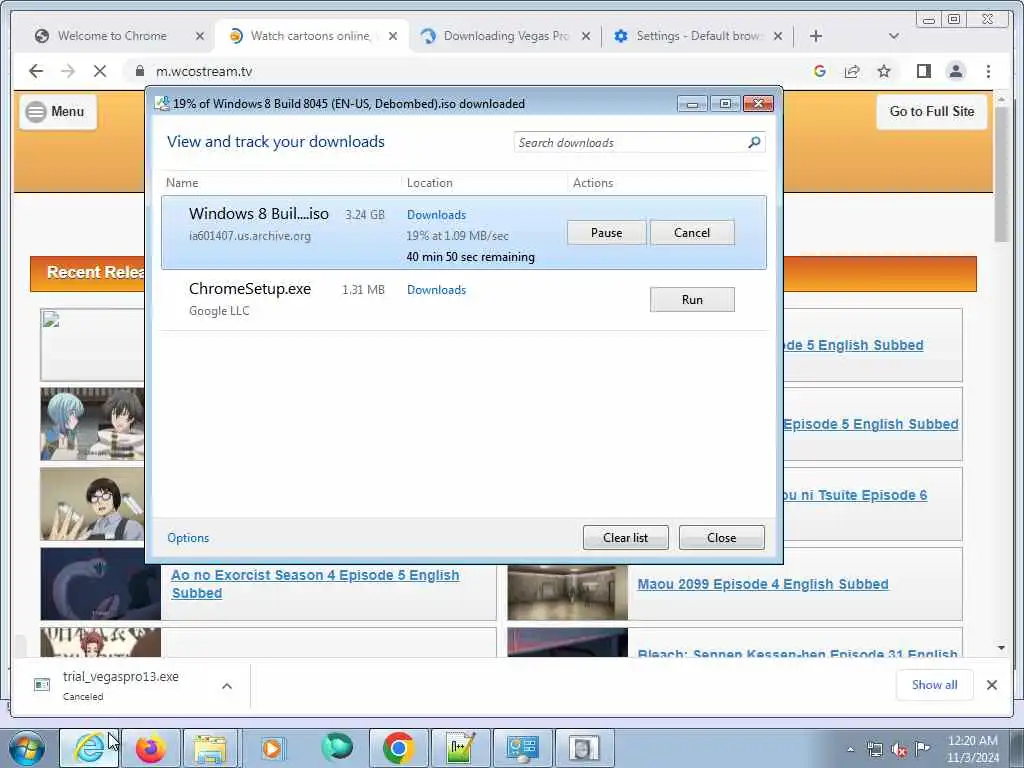1024x768 pixels.
Task: Click the Chrome icon in the taskbar
Action: pyautogui.click(x=398, y=748)
